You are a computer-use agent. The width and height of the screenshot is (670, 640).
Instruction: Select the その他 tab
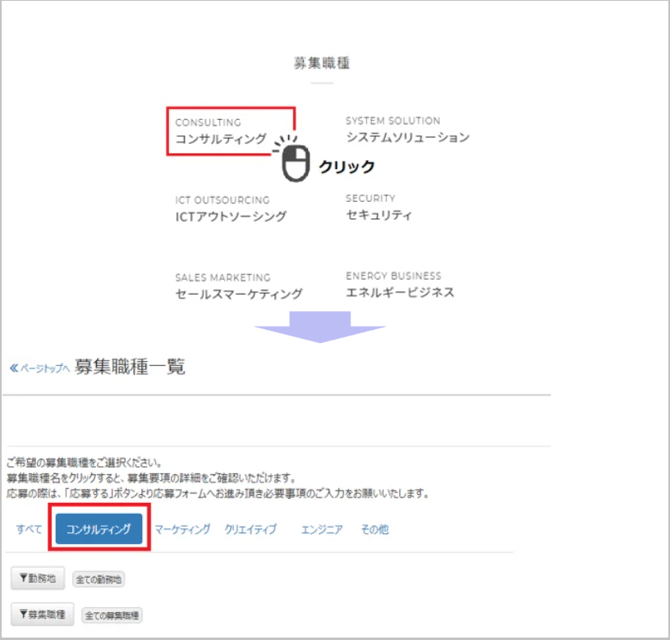click(x=374, y=529)
